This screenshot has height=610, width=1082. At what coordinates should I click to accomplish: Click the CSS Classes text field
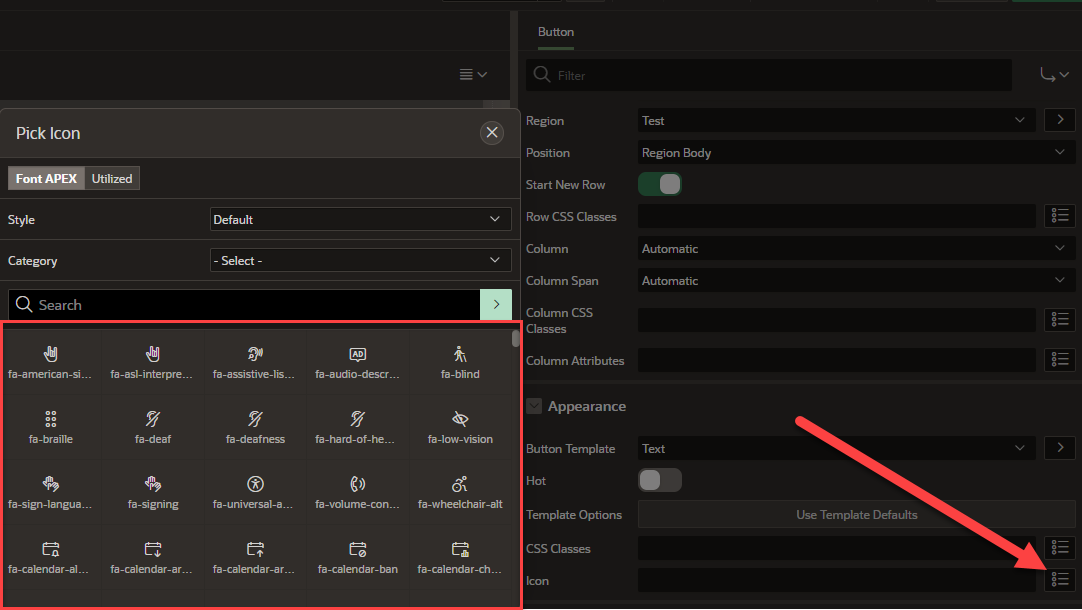tap(836, 548)
